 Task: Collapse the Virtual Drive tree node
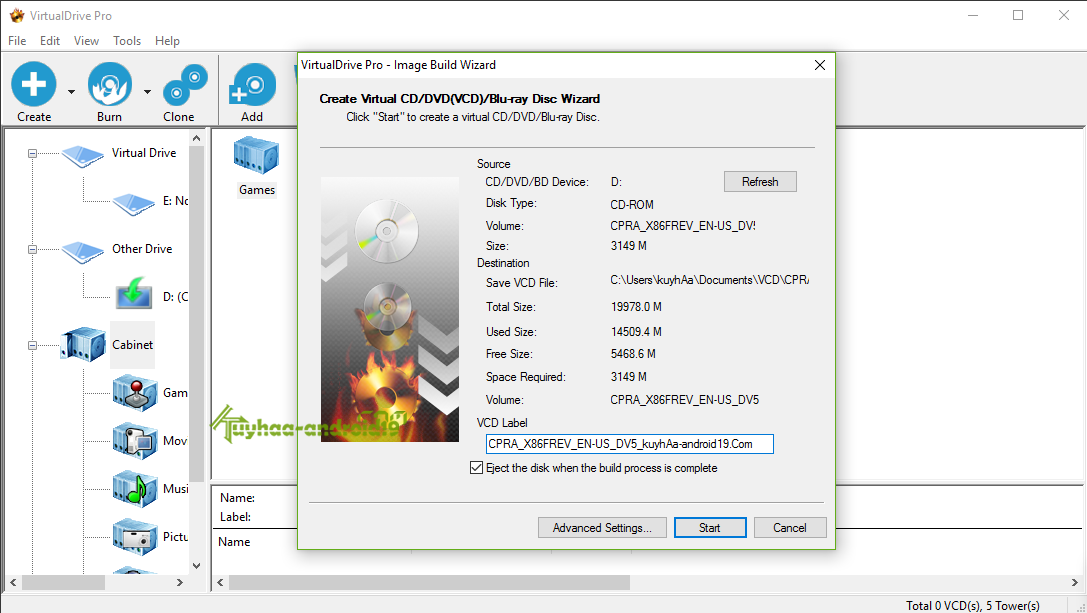point(32,153)
